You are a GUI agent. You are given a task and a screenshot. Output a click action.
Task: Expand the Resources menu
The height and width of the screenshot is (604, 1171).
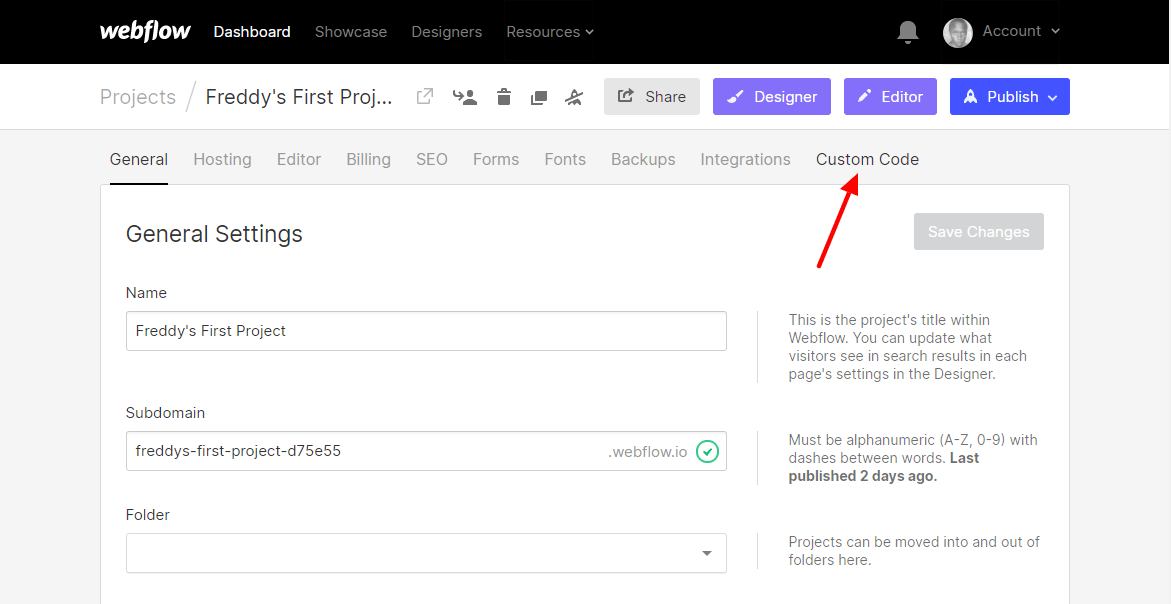coord(550,32)
